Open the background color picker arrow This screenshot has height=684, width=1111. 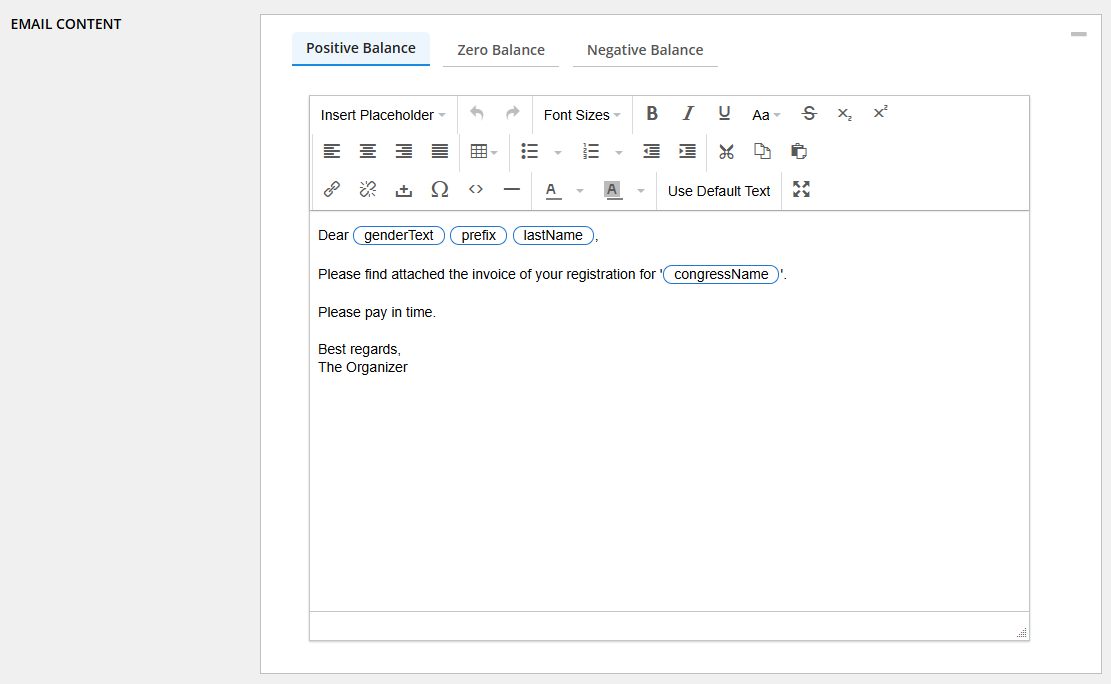click(x=641, y=190)
